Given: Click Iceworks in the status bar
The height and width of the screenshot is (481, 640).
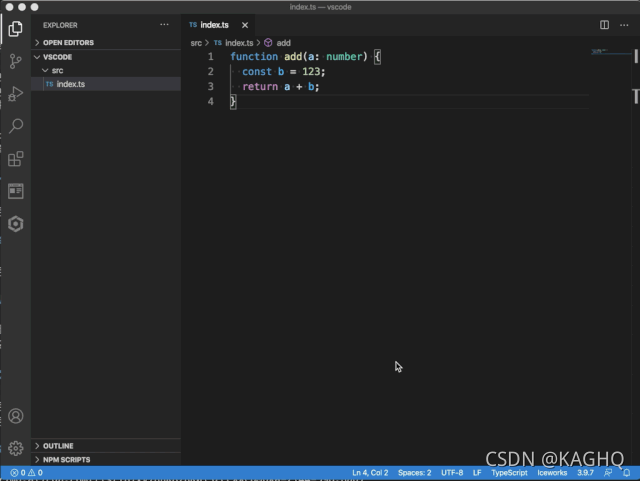Looking at the screenshot, I should [x=552, y=473].
